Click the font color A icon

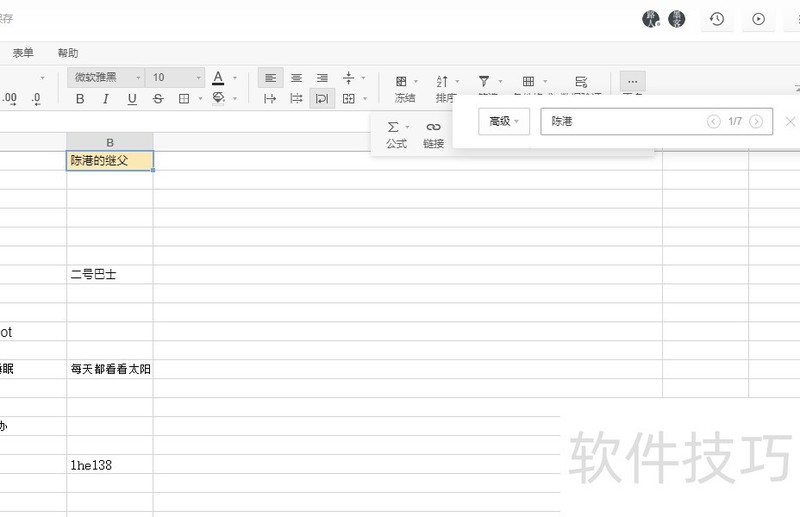click(218, 78)
